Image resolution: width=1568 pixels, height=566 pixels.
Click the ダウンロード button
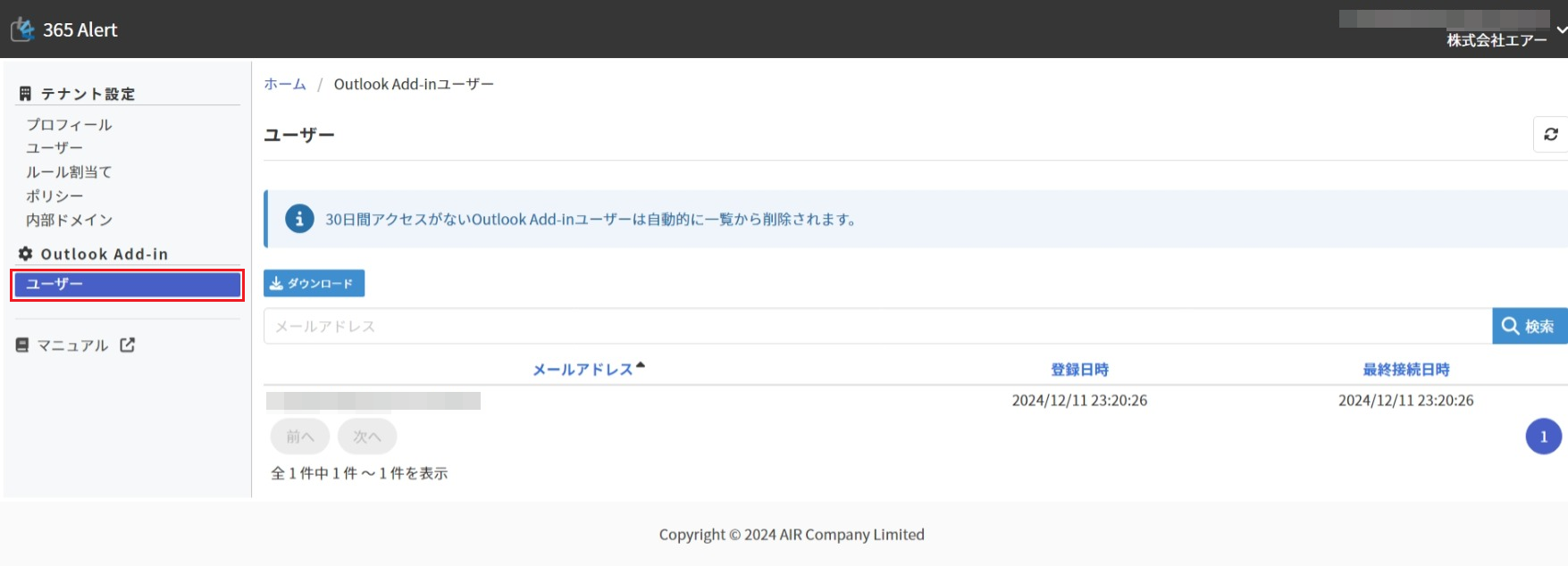coord(314,283)
